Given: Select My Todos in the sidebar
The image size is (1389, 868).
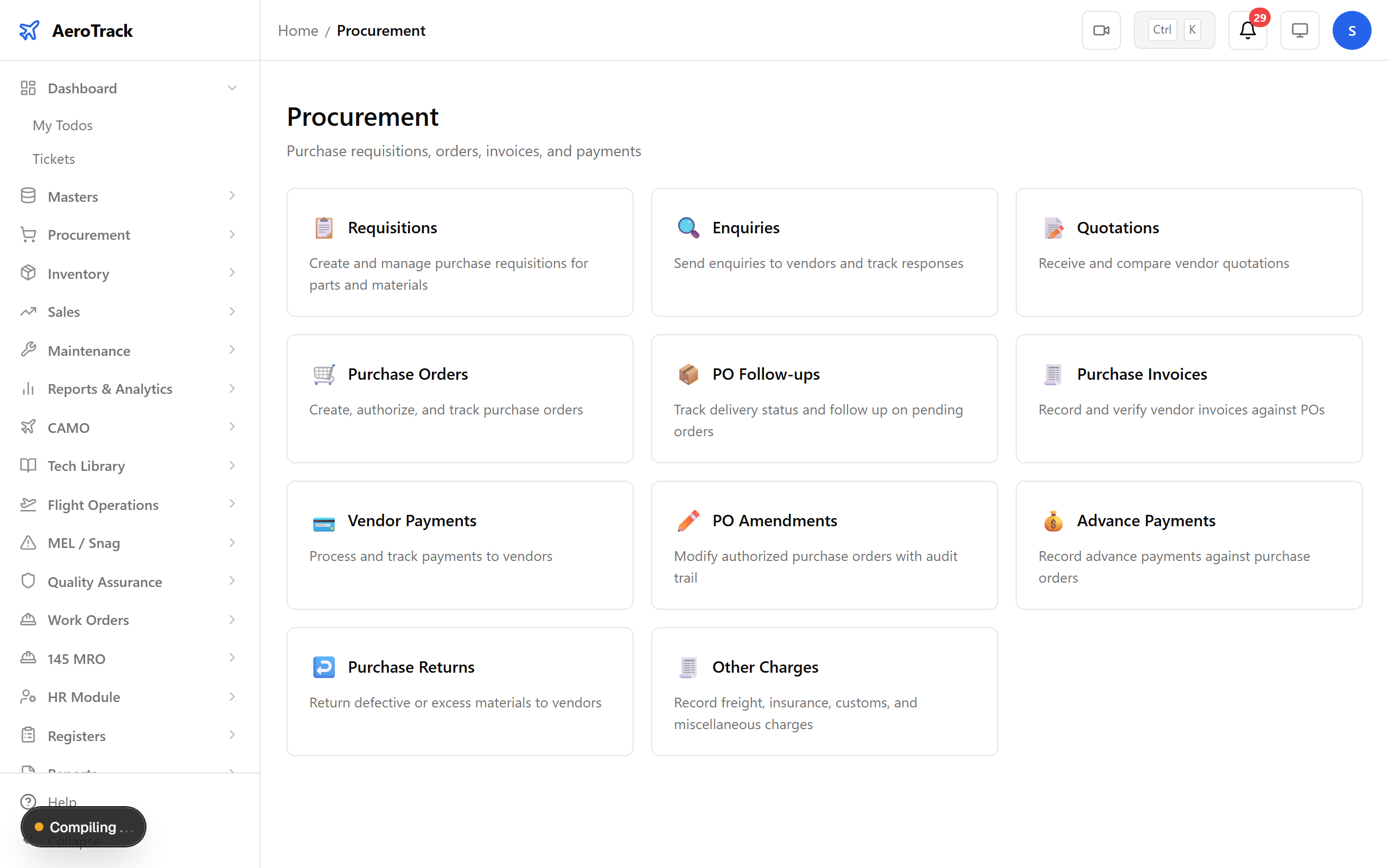Looking at the screenshot, I should 62,125.
